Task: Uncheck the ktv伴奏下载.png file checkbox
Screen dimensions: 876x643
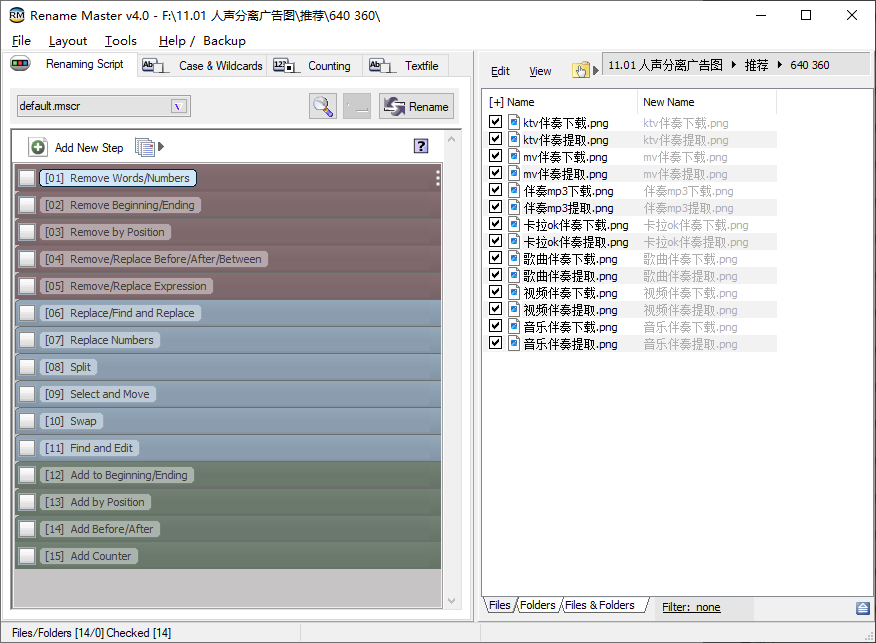Action: tap(496, 123)
